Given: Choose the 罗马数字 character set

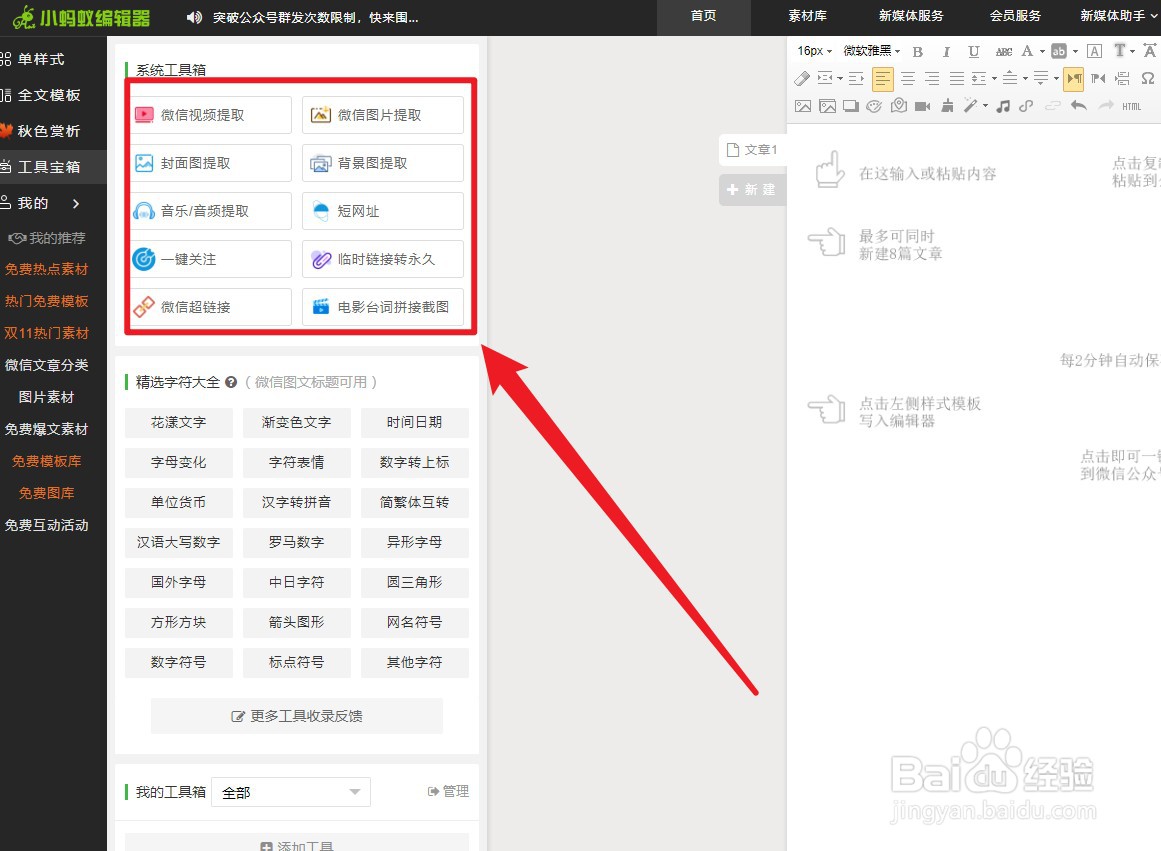Looking at the screenshot, I should (296, 542).
